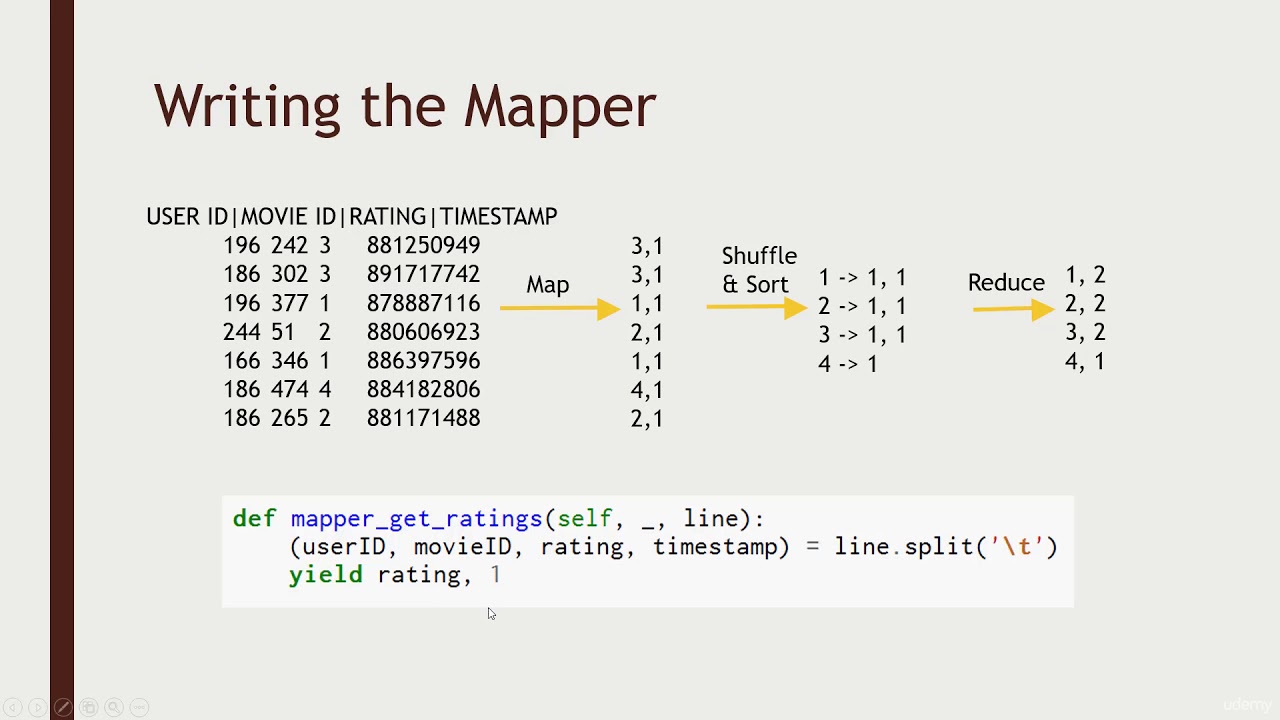This screenshot has height=720, width=1280.
Task: Click the reduce output '3, 2'
Action: click(x=1085, y=332)
